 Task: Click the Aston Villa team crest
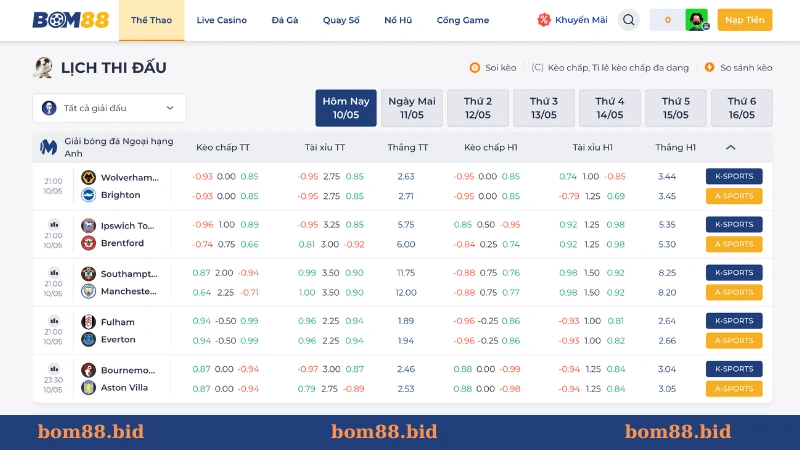88,388
